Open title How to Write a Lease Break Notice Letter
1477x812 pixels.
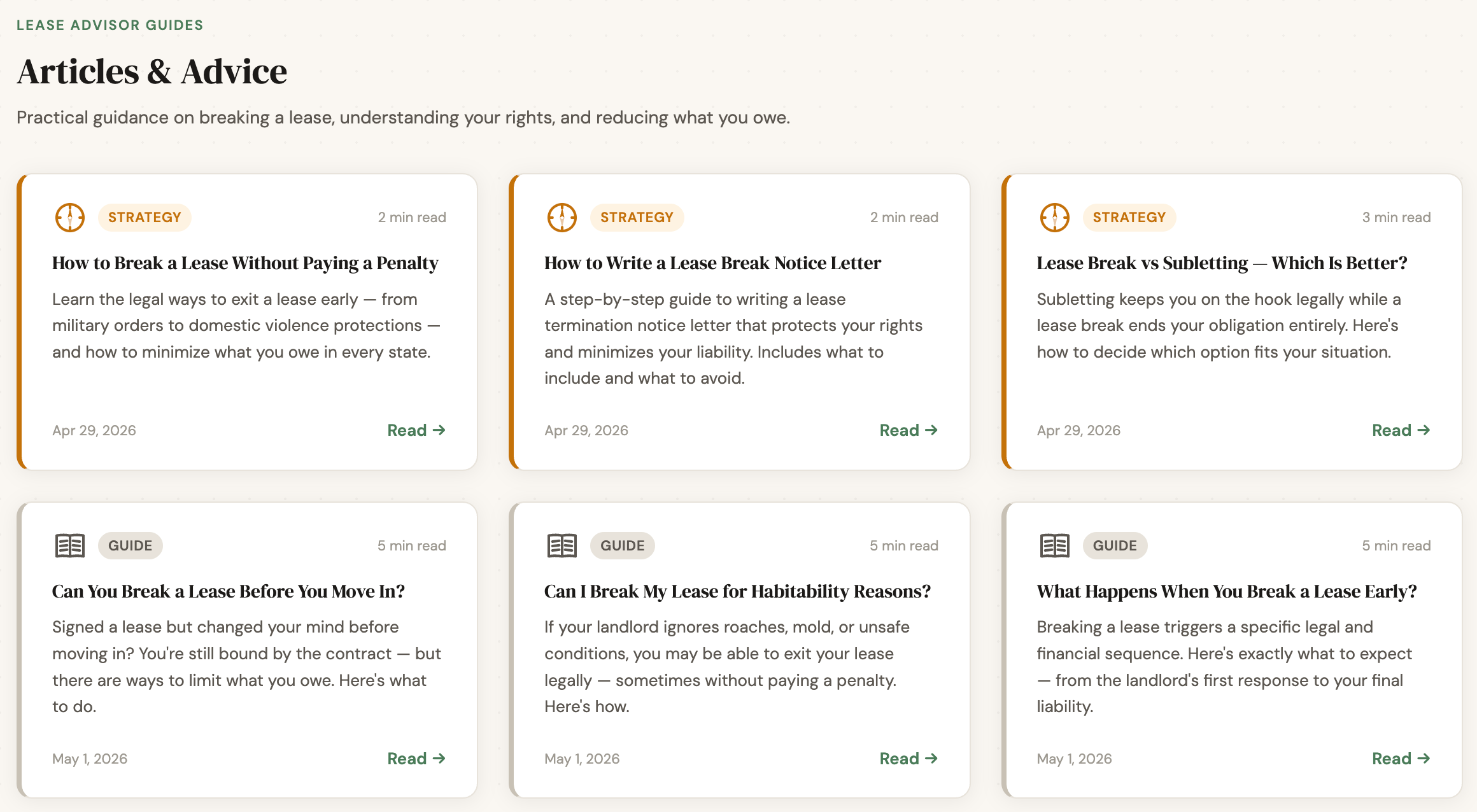pos(712,263)
